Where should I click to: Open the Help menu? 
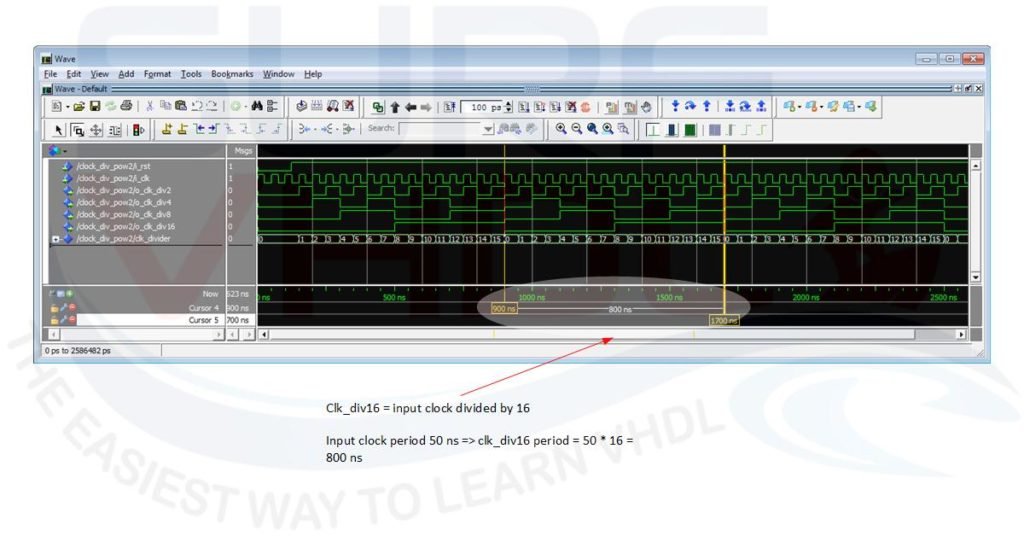313,74
